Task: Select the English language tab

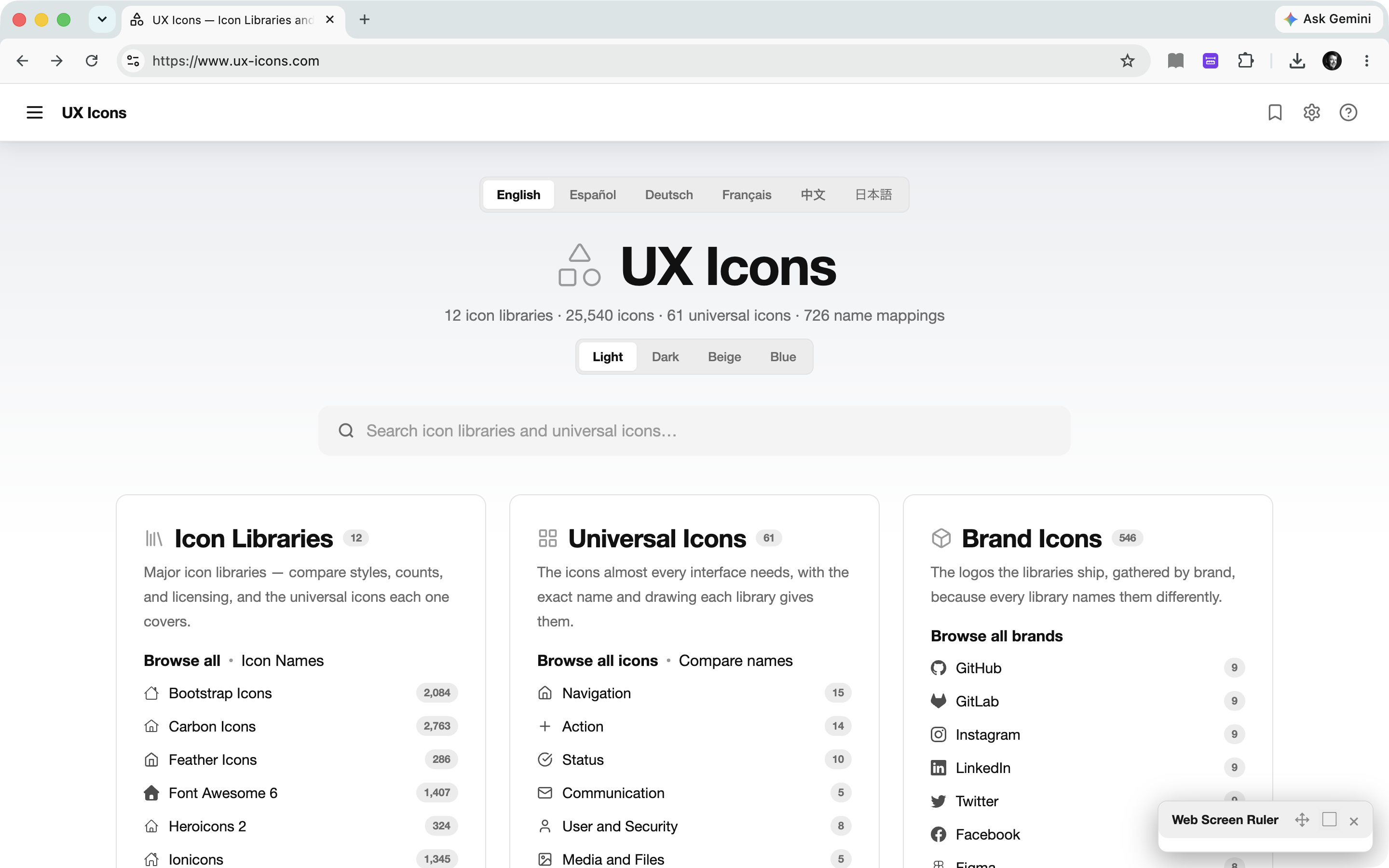Action: (x=518, y=195)
